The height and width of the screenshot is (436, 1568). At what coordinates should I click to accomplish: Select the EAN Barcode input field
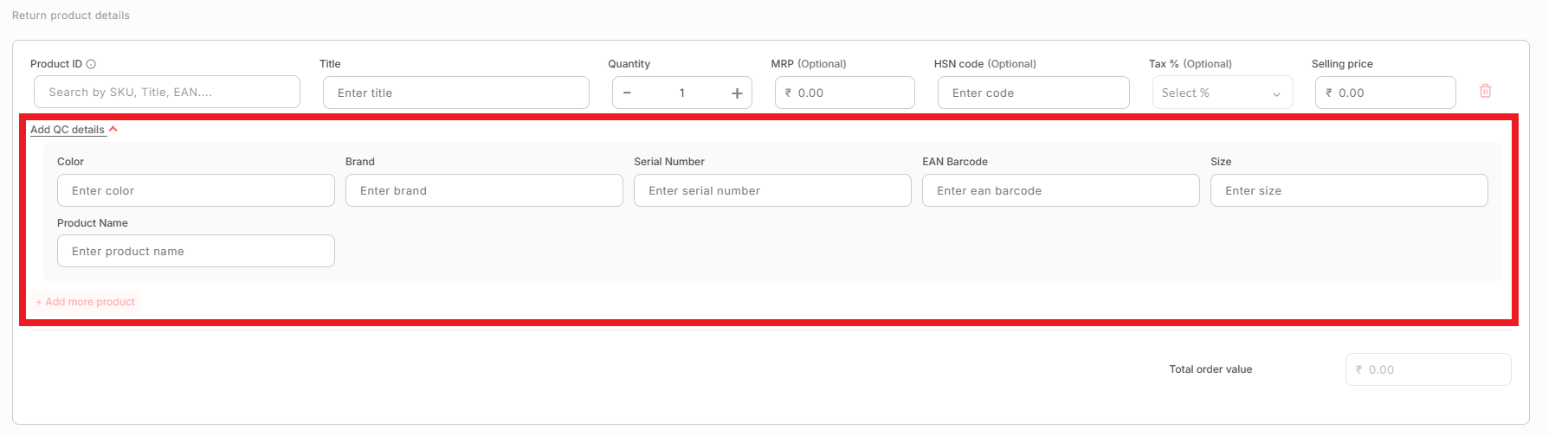tap(1061, 190)
